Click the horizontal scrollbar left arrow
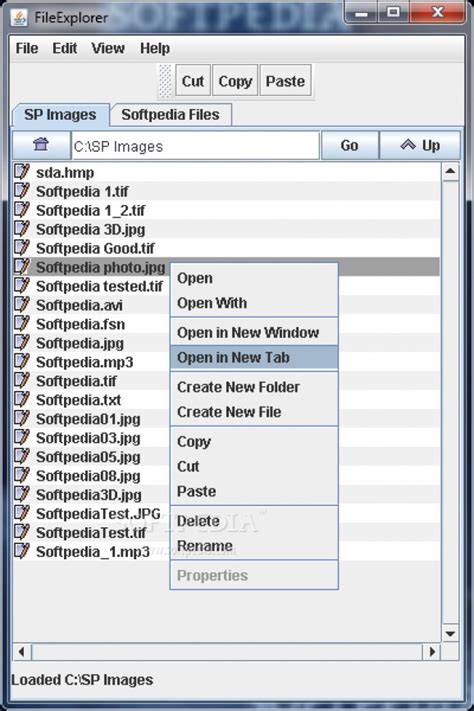 coord(21,652)
